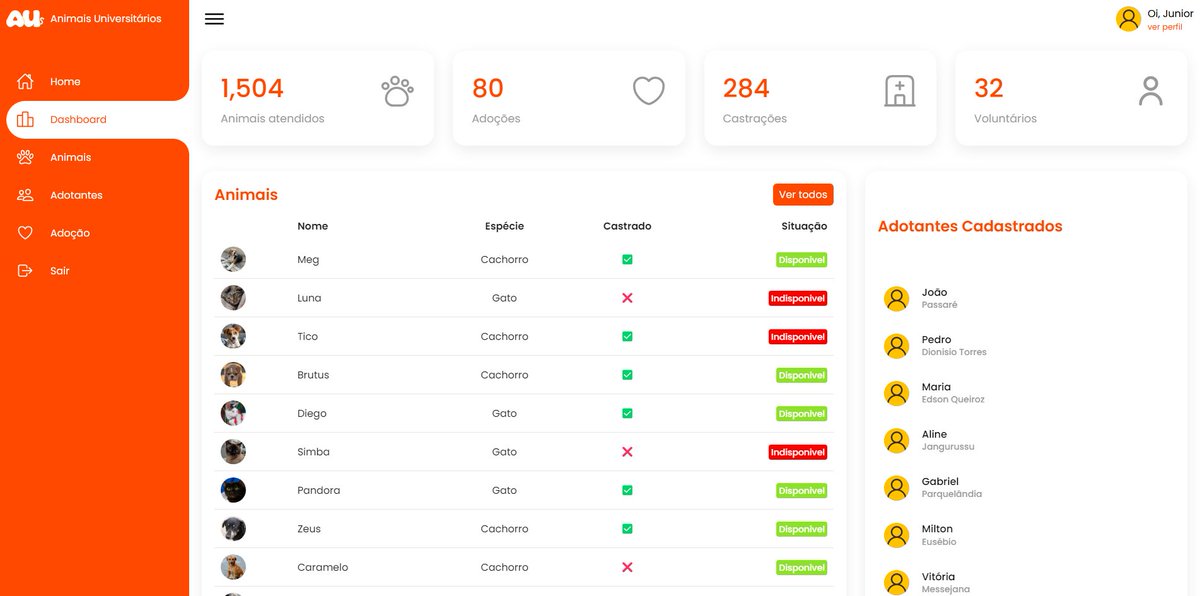Viewport: 1200px width, 596px height.
Task: Click the hospital icon on the Castrações card
Action: 899,89
